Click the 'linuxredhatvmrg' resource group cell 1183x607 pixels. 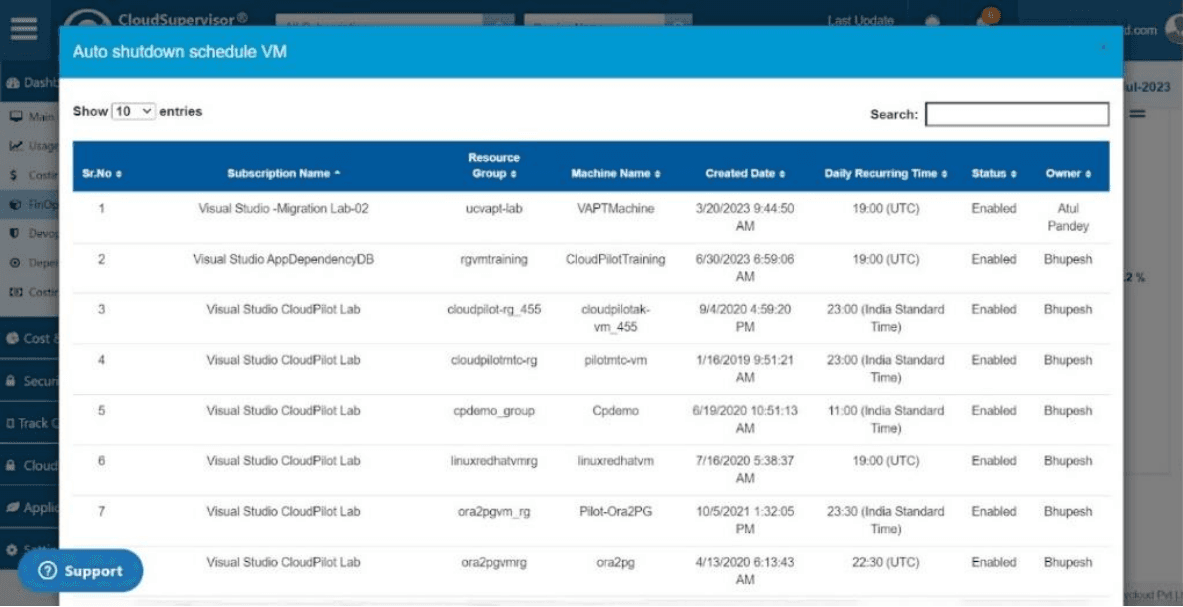[493, 461]
